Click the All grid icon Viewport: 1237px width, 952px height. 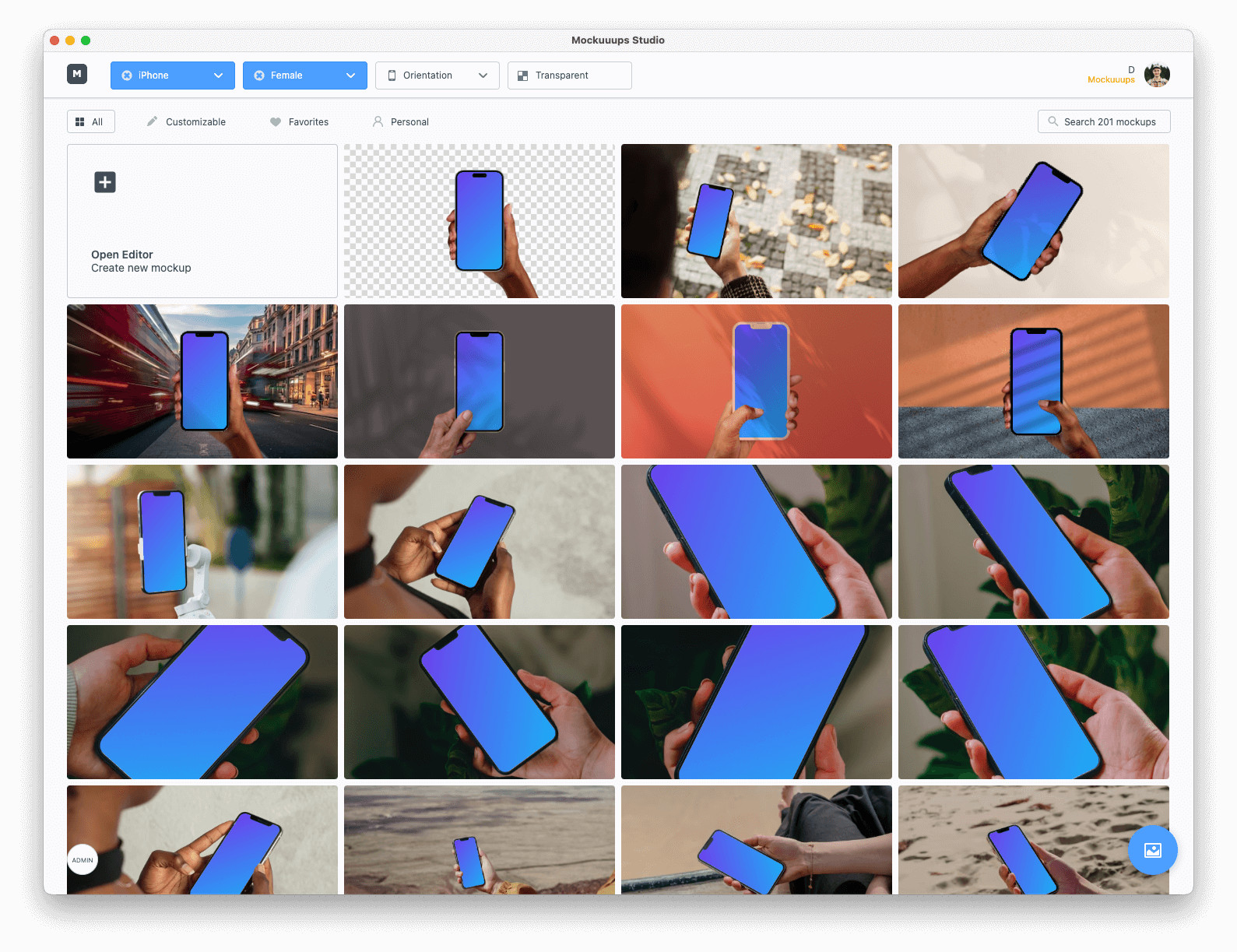tap(79, 121)
